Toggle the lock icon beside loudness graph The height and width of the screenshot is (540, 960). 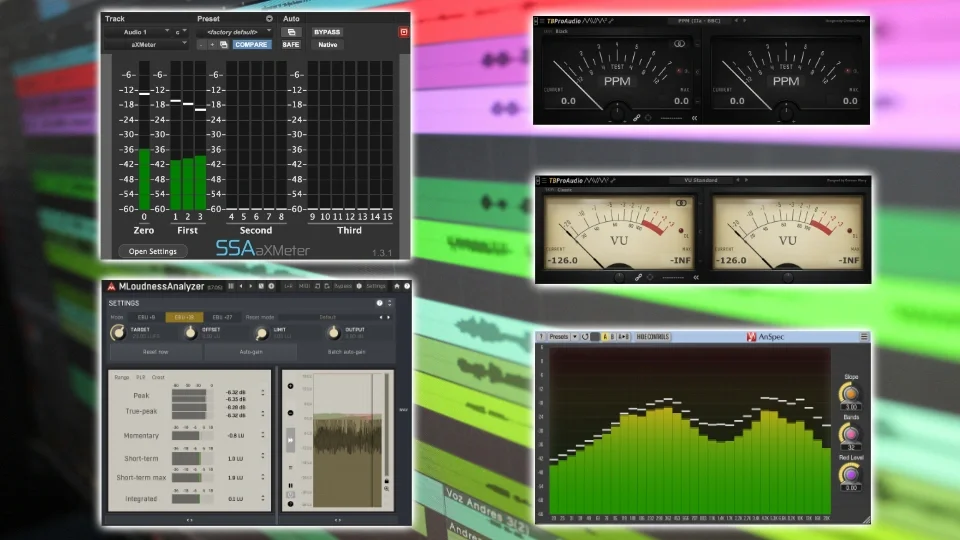click(386, 481)
